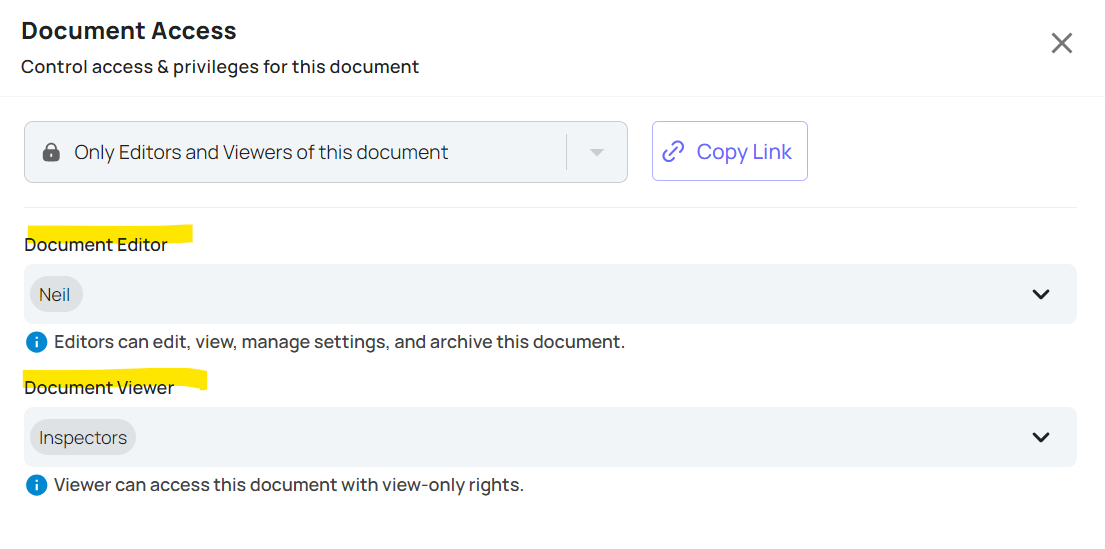The image size is (1105, 549).
Task: Click the chain link icon beside Copy Link
Action: 674,152
